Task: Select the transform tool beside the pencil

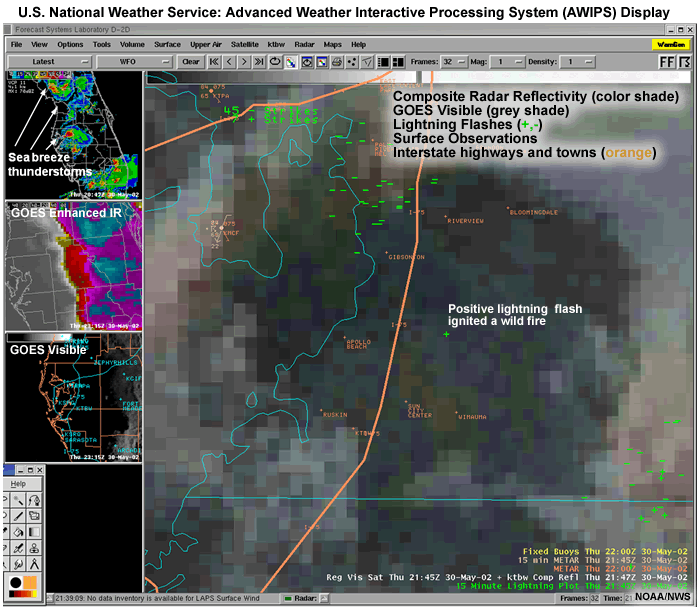Action: tap(34, 516)
